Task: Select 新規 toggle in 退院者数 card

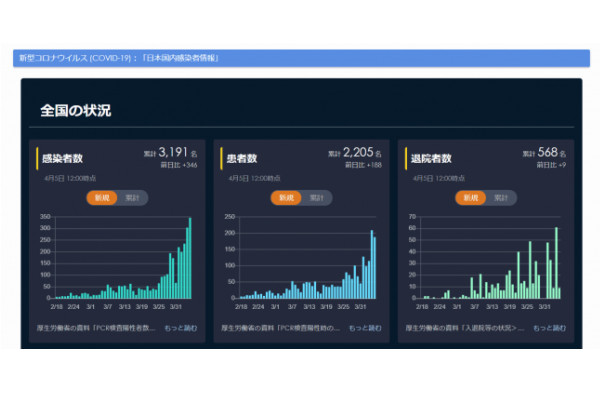Action: pyautogui.click(x=470, y=198)
